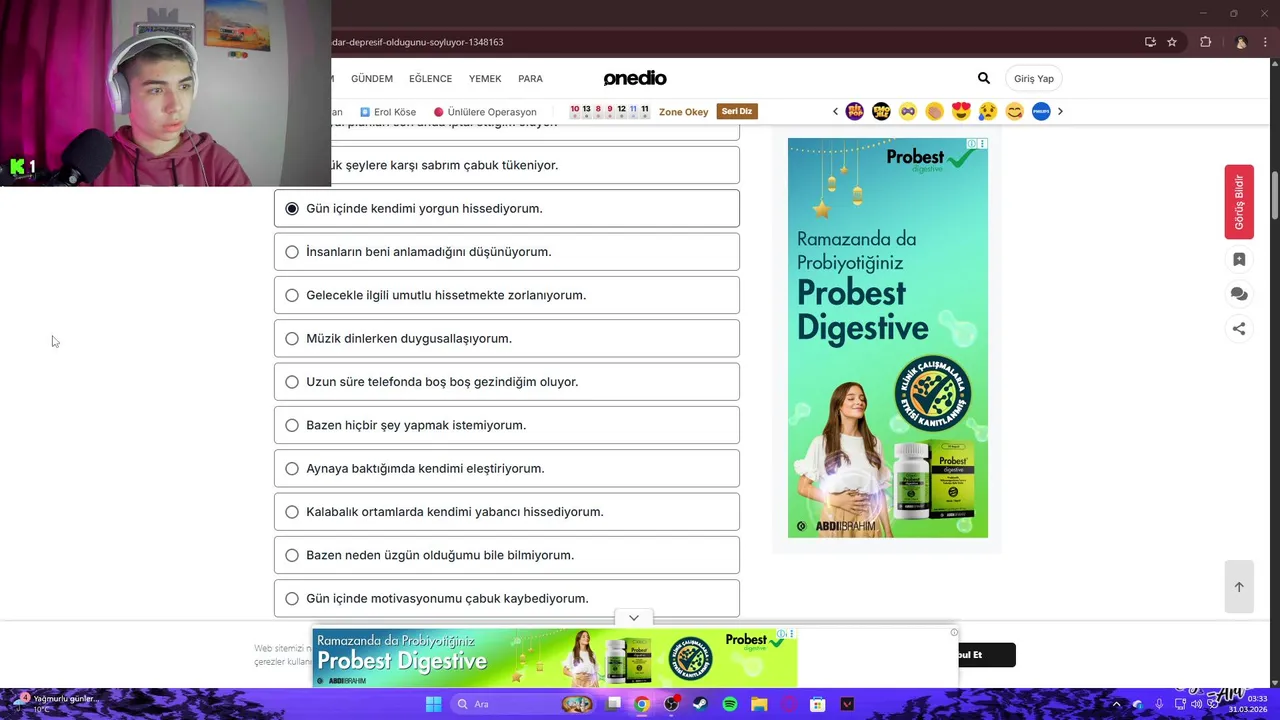This screenshot has width=1280, height=720.
Task: Open File Explorer from the taskbar
Action: click(759, 704)
